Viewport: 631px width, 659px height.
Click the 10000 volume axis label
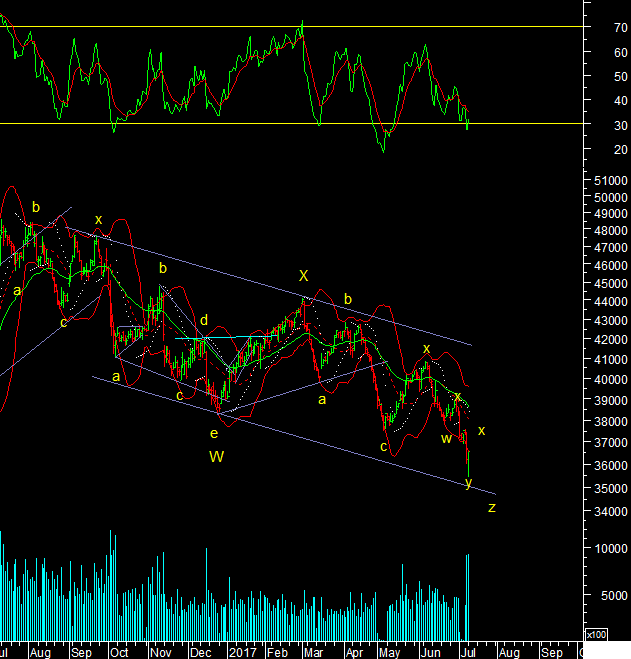[610, 549]
